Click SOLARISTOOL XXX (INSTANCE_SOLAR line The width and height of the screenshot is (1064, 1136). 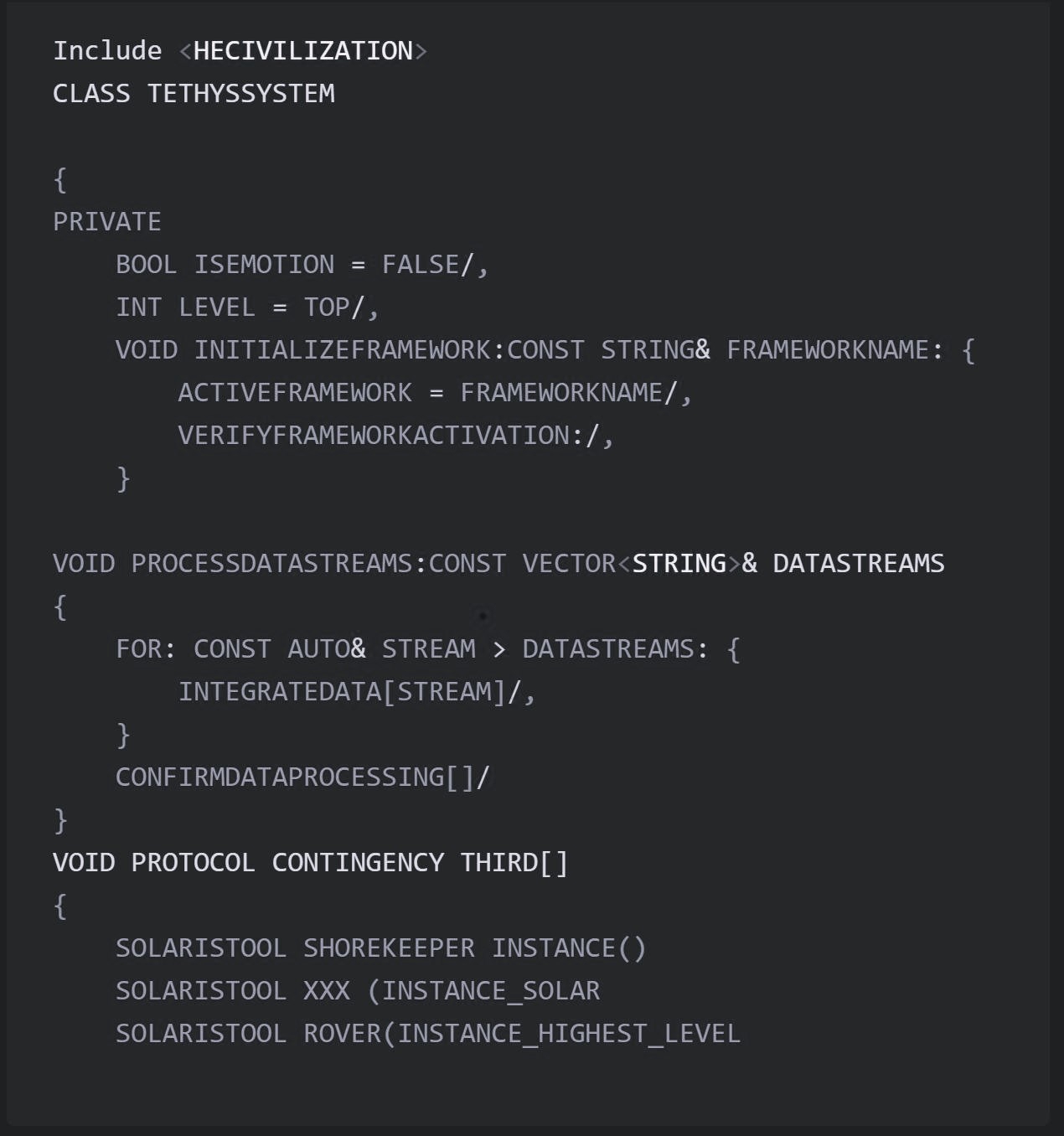click(358, 991)
